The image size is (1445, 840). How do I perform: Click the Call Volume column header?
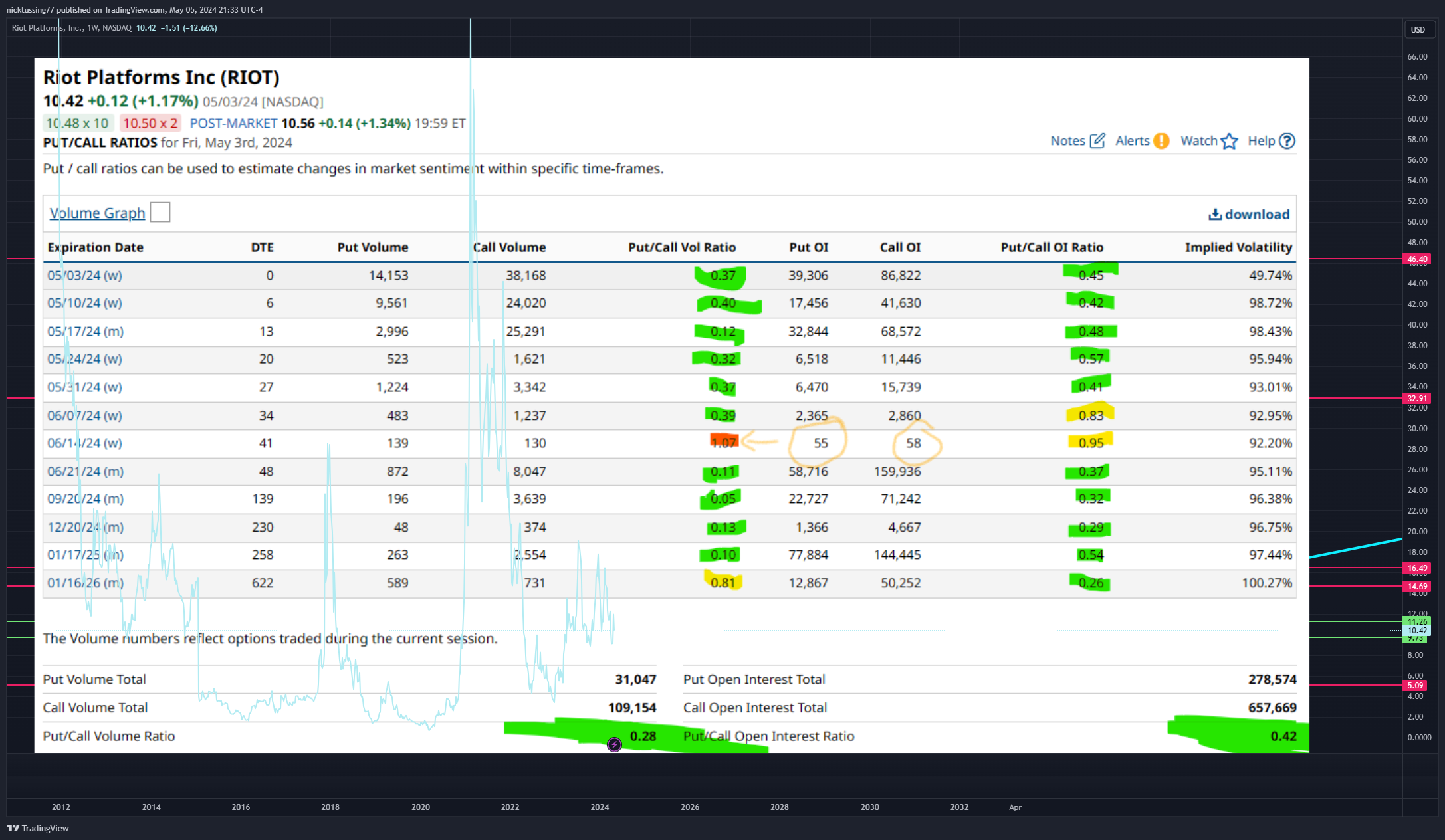coord(509,247)
